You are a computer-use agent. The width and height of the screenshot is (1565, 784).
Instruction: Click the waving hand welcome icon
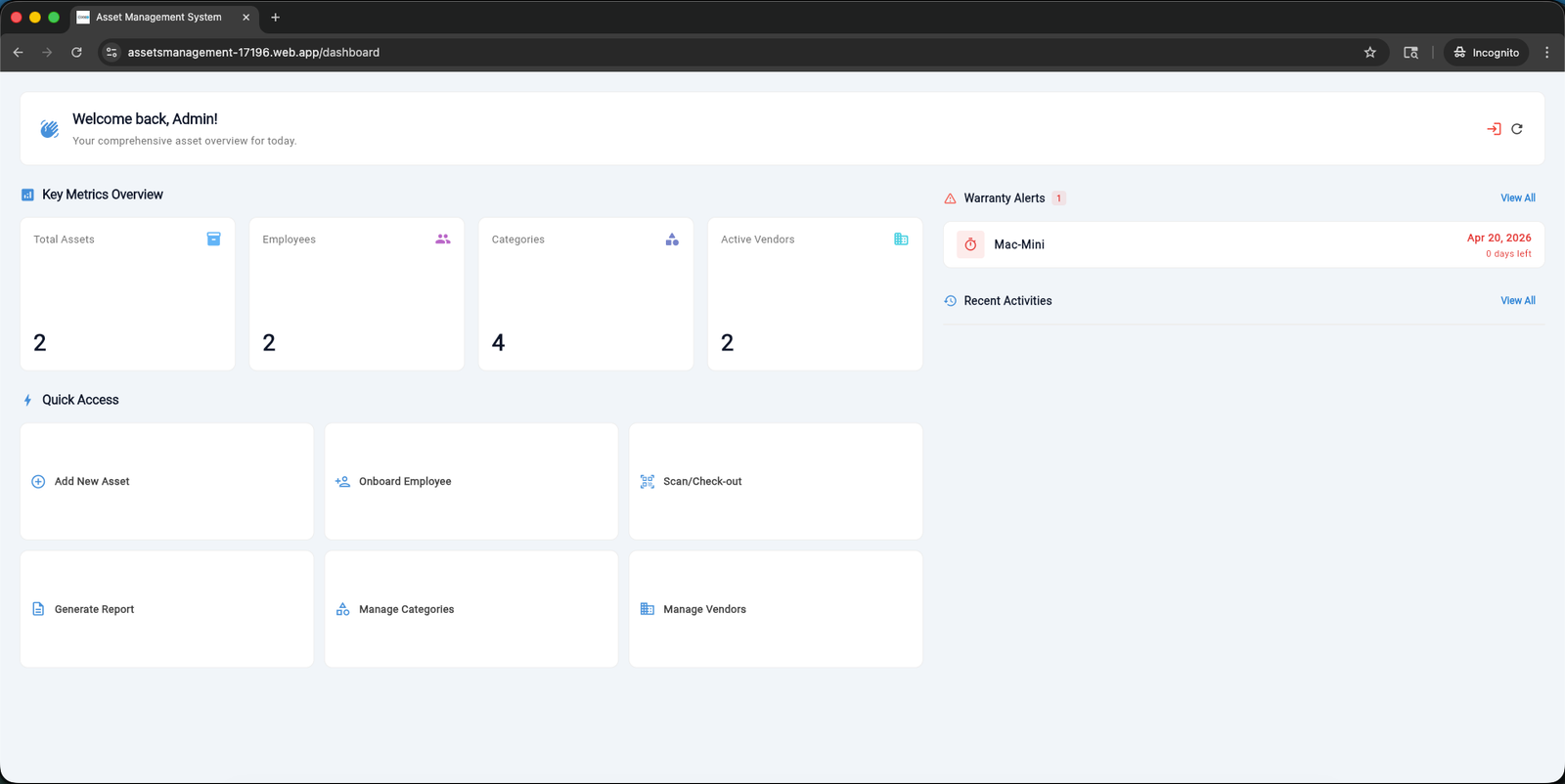49,129
